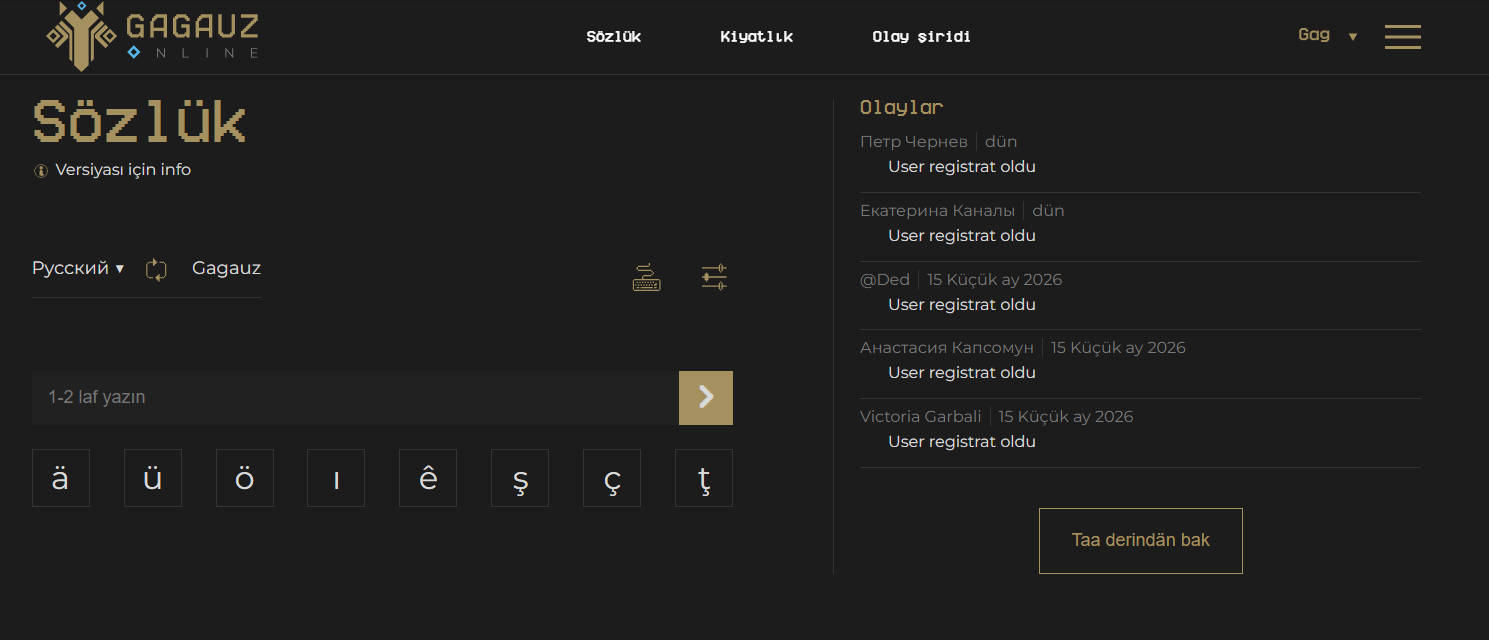The height and width of the screenshot is (640, 1489).
Task: Open the Gag site language dropdown
Action: [x=1327, y=36]
